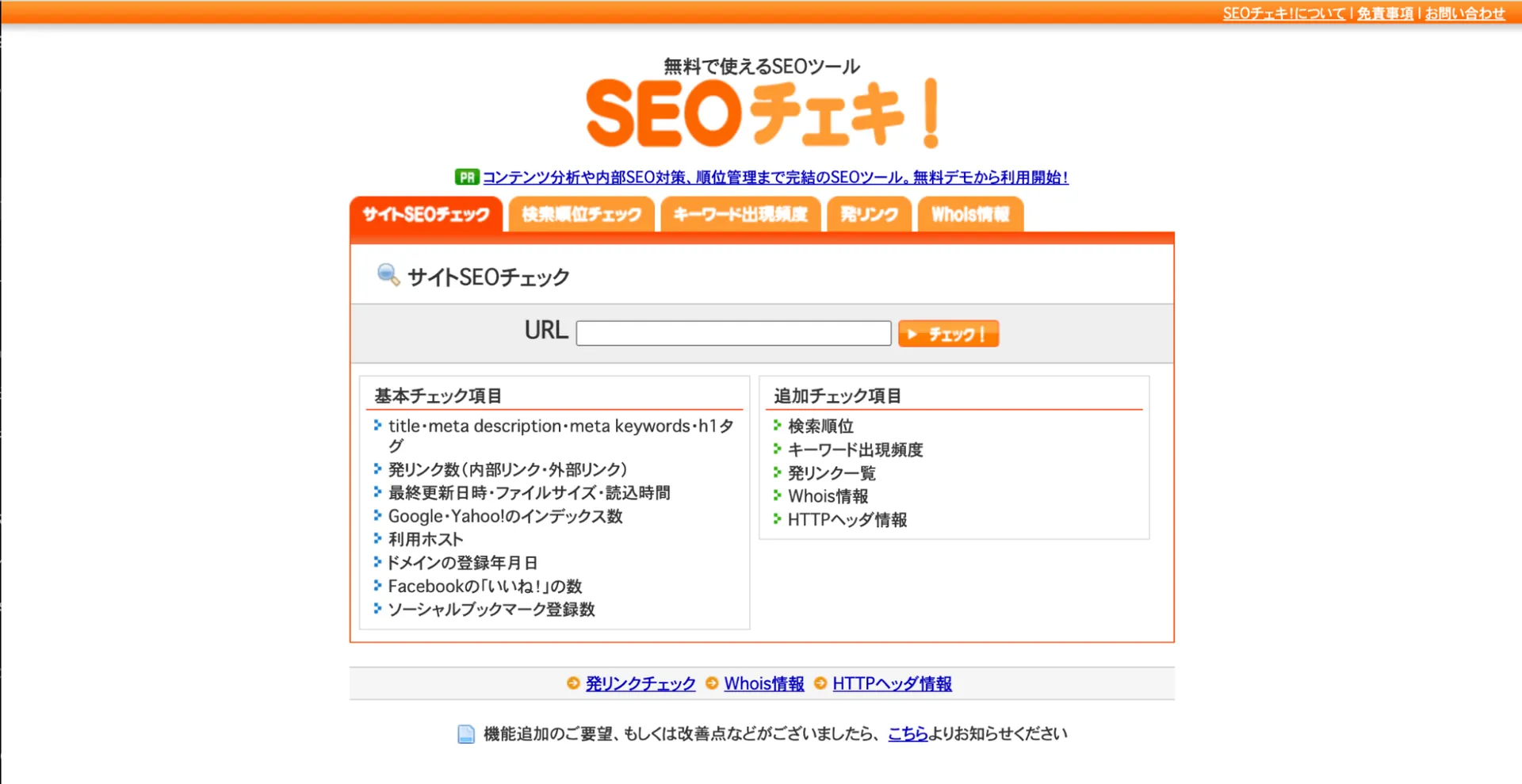Click the サイトSEOチェック section heading

(488, 277)
